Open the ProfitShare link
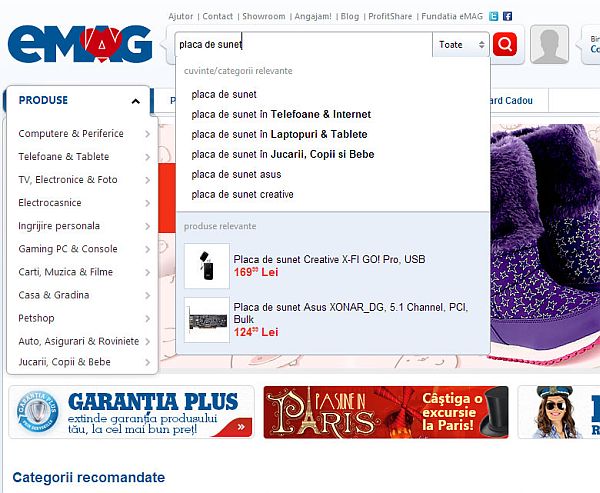 coord(390,16)
